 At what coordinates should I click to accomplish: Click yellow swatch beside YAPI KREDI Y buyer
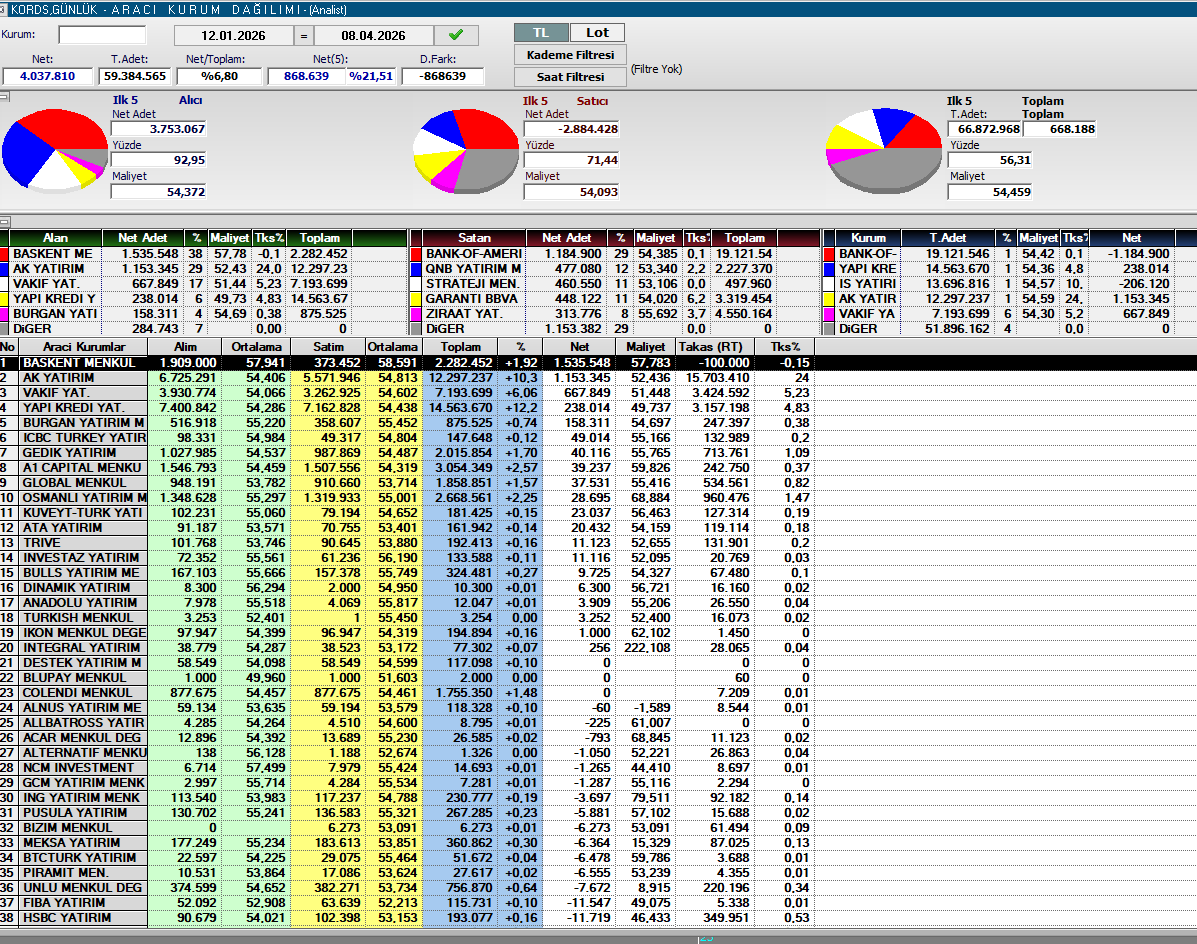pos(4,299)
